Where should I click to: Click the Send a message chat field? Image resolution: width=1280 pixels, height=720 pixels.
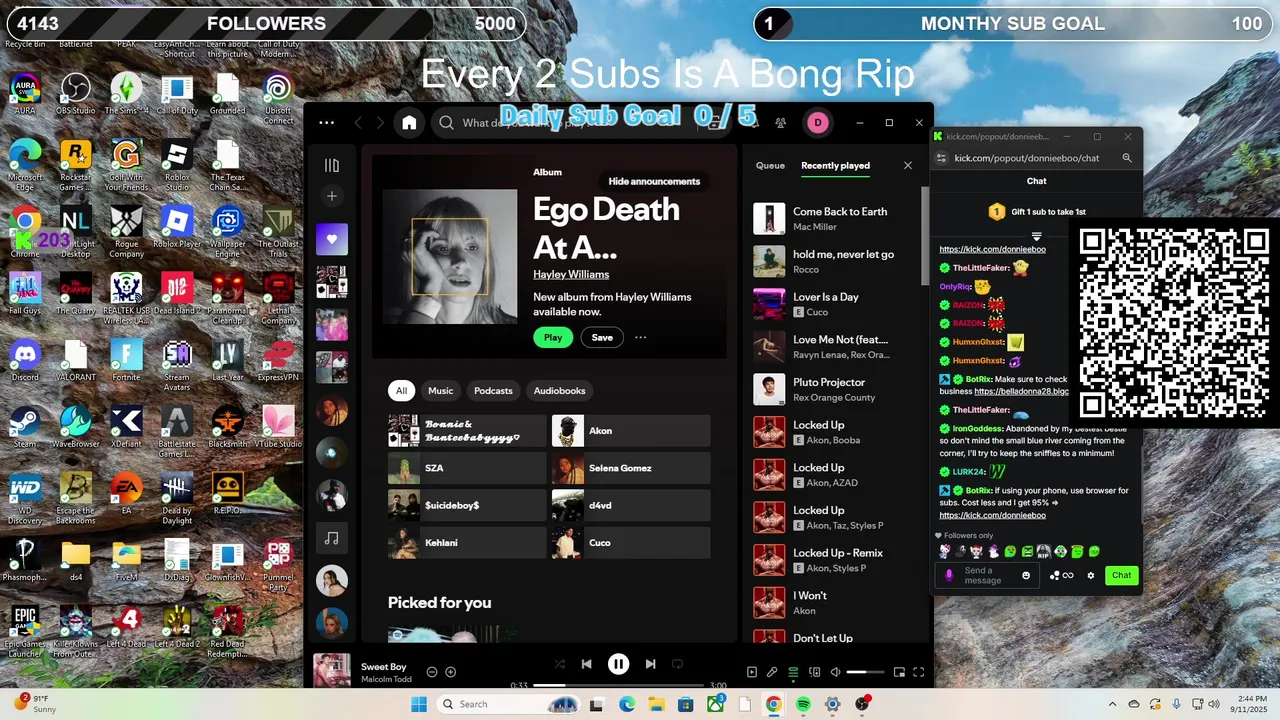click(988, 575)
